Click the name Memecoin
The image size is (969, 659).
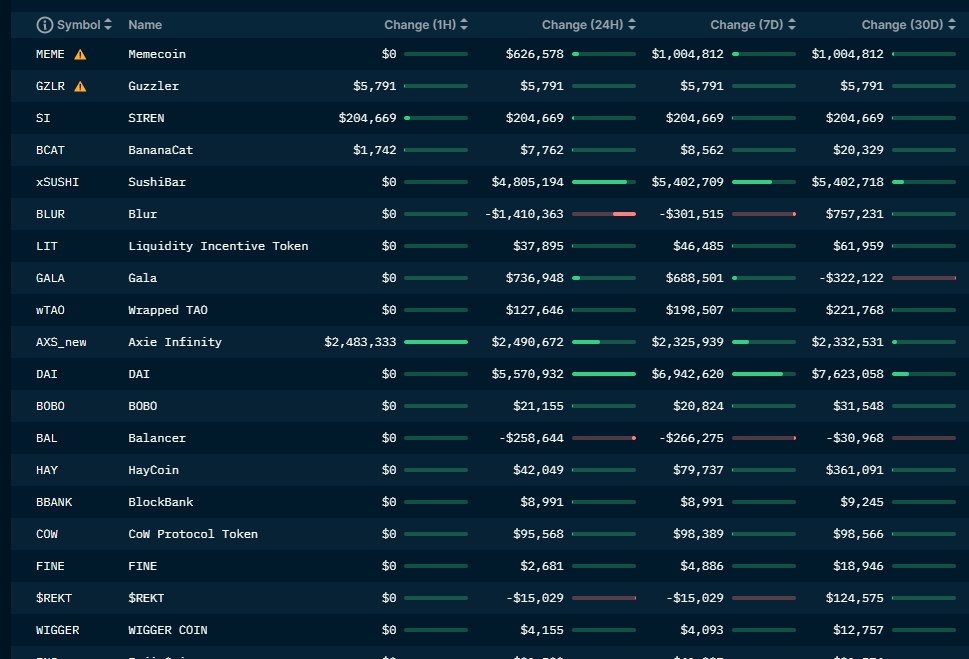[157, 54]
